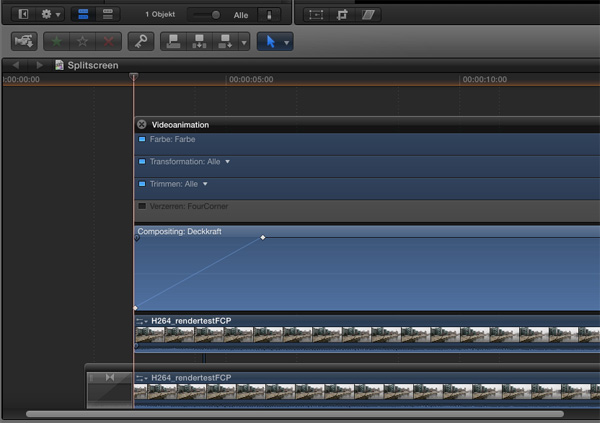
Task: Click the 1 Objekt selection count label
Action: (160, 15)
